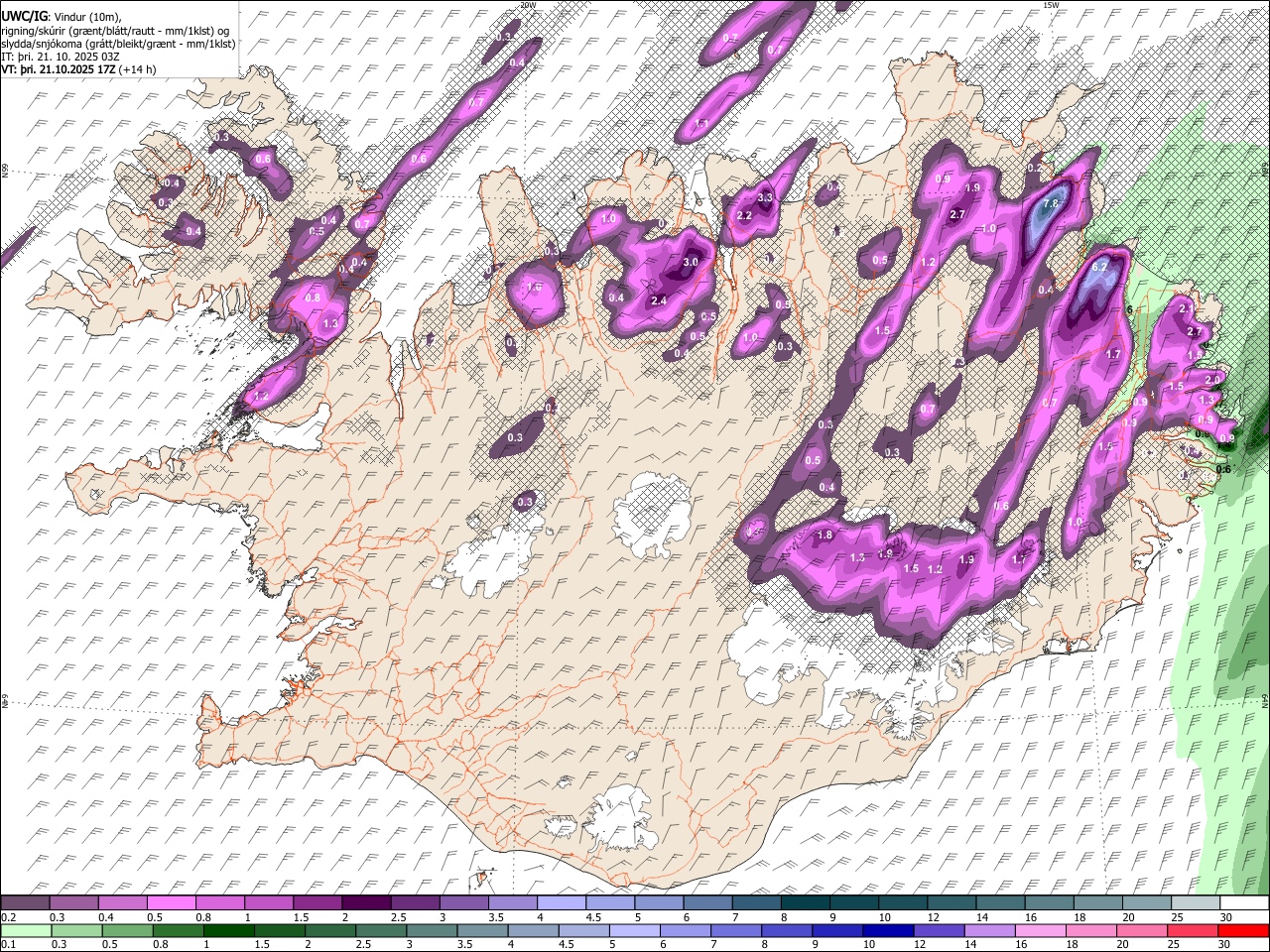Pick the first dark purple swatch after 0.2
The image size is (1270, 952).
[x=25, y=903]
